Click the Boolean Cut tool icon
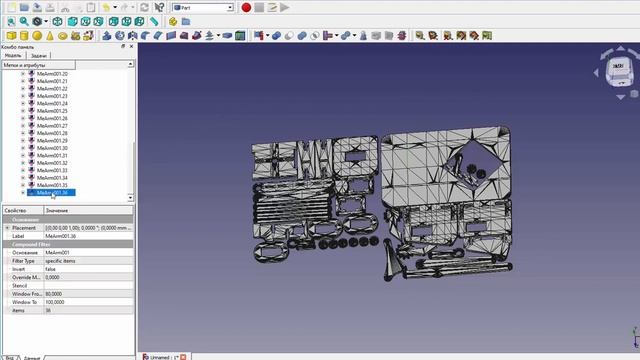Image resolution: width=640 pixels, height=360 pixels. click(289, 36)
